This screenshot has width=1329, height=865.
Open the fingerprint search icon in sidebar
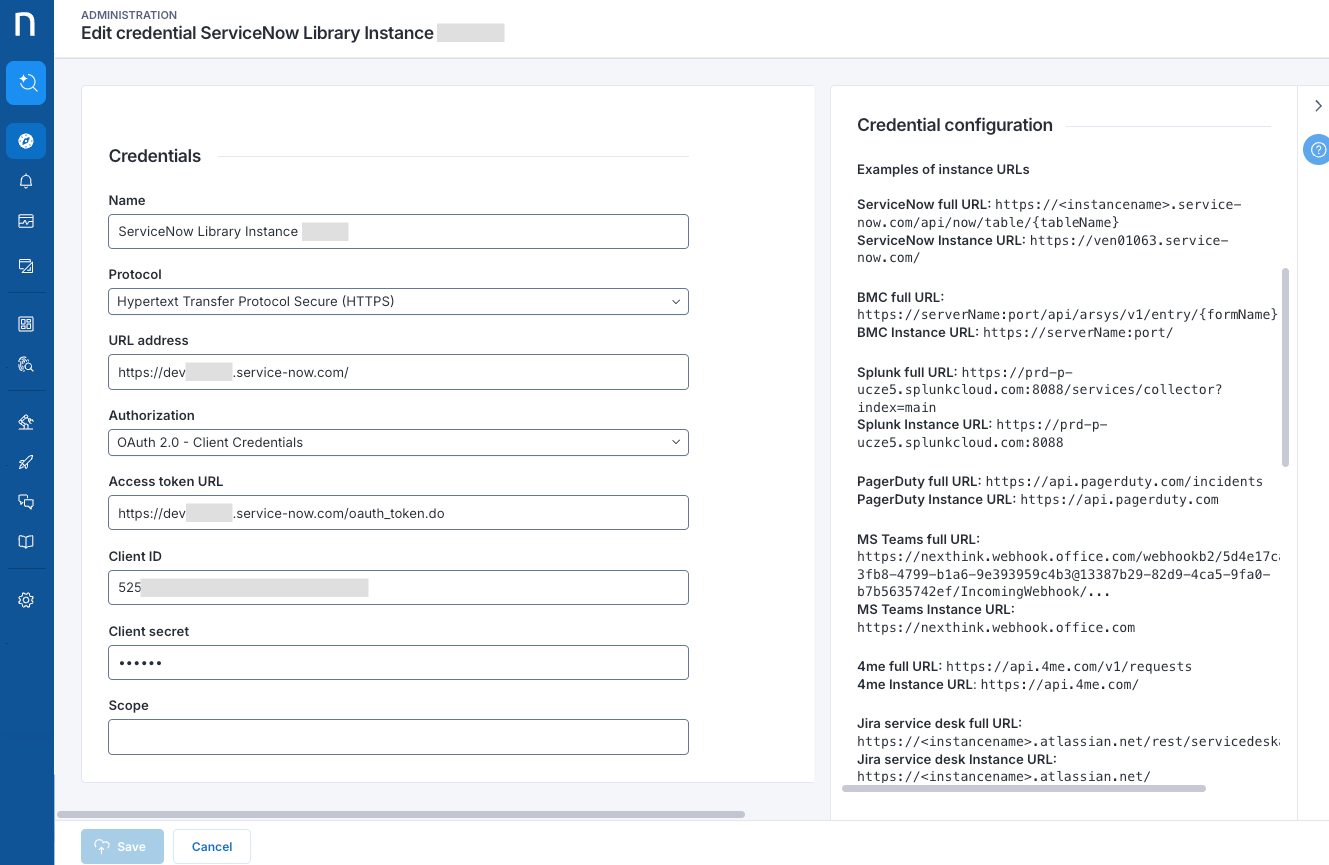pyautogui.click(x=26, y=364)
